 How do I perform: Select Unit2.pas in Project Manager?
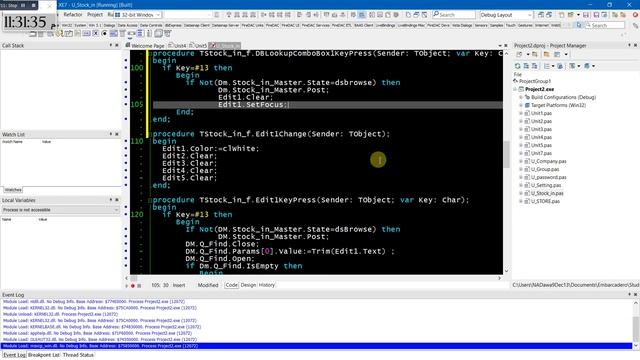click(541, 121)
